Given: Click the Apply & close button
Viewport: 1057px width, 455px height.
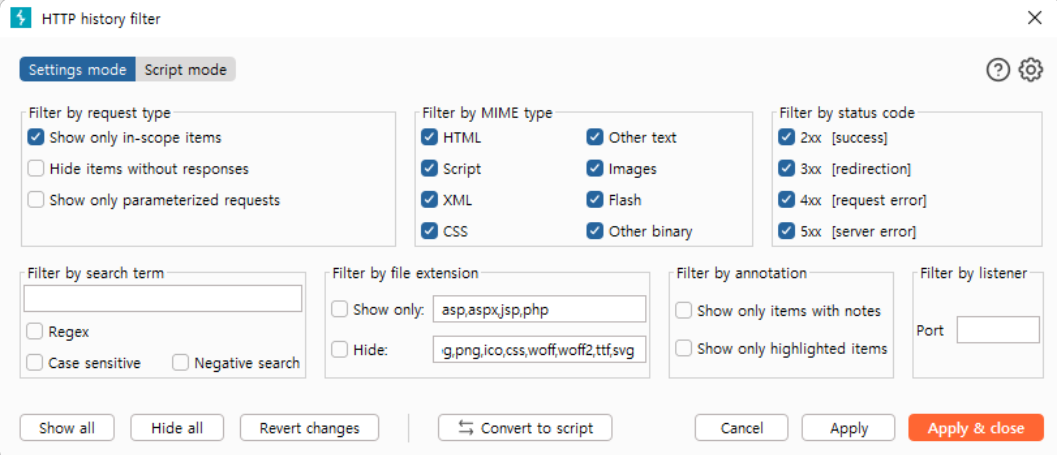Looking at the screenshot, I should tap(975, 428).
